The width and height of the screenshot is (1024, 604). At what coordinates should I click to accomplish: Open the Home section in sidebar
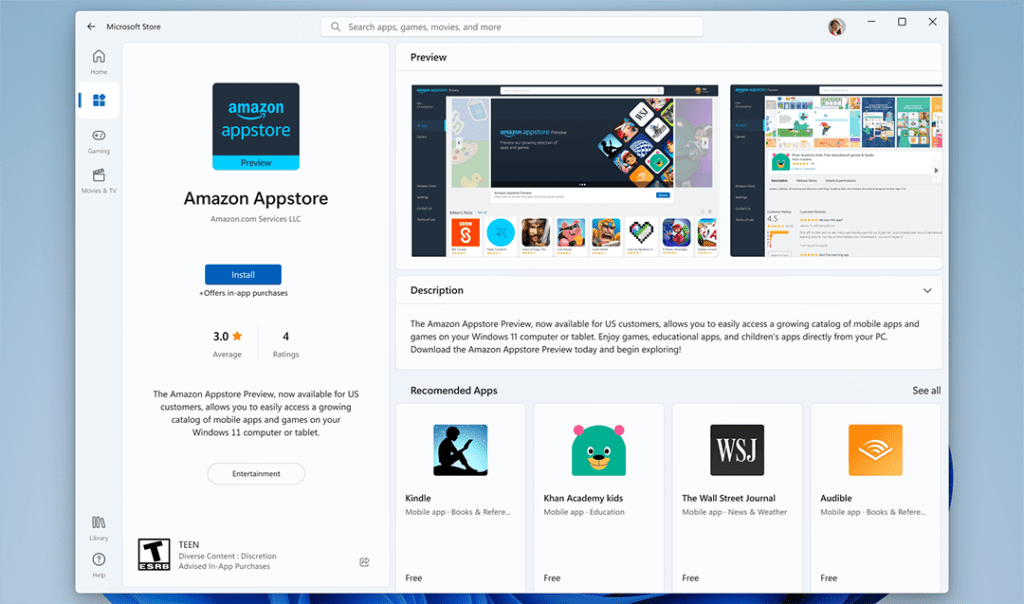[x=99, y=62]
